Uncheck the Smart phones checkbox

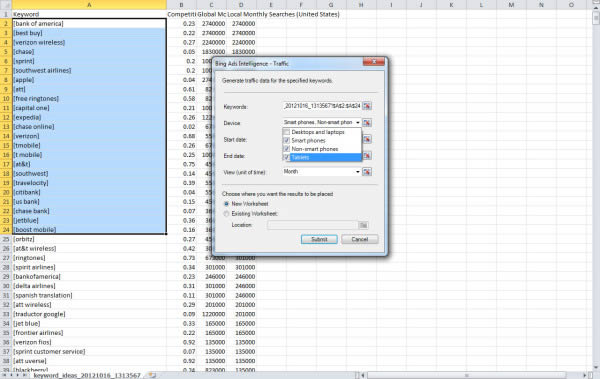(x=286, y=140)
